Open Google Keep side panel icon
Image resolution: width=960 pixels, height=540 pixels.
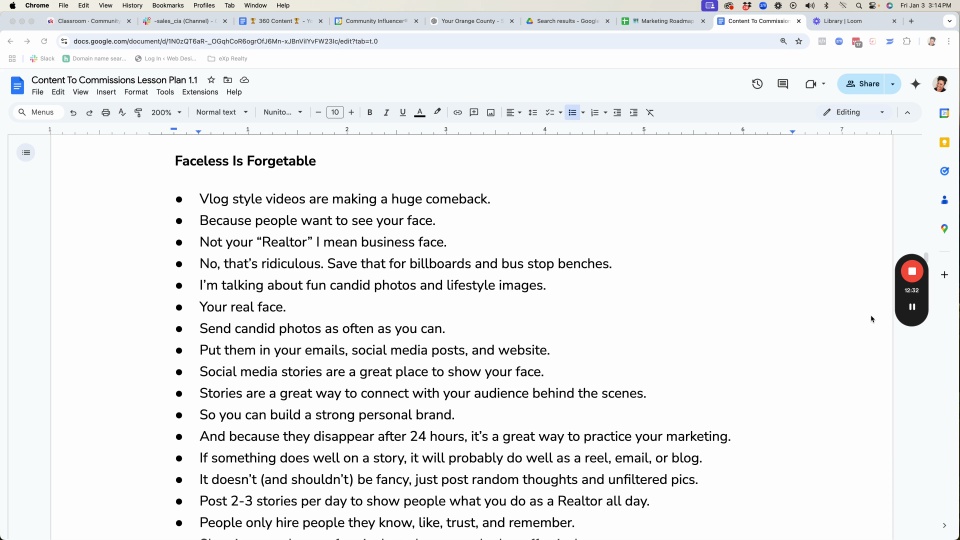coord(944,142)
